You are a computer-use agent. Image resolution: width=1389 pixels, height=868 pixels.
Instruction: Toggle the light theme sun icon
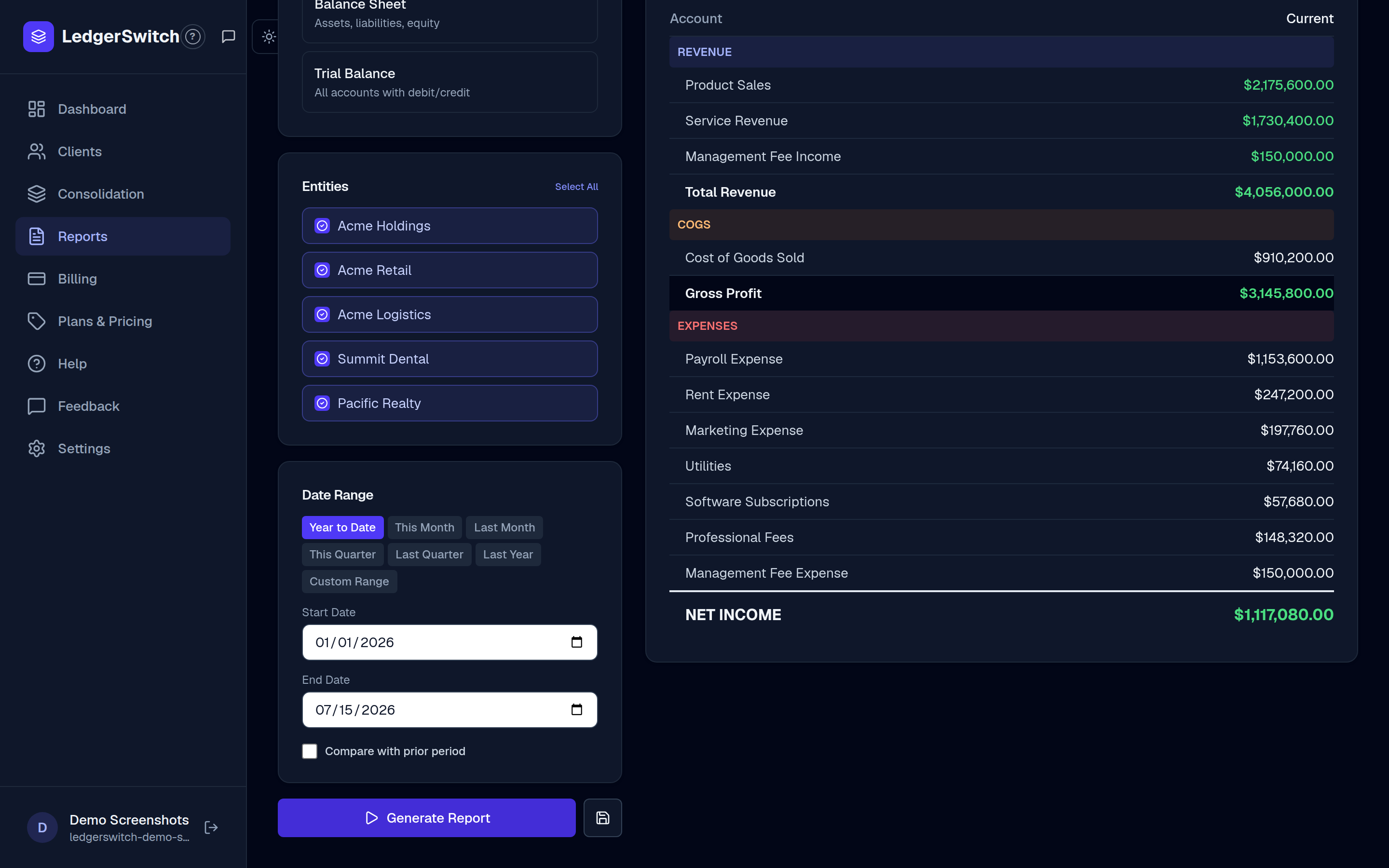pos(269,37)
